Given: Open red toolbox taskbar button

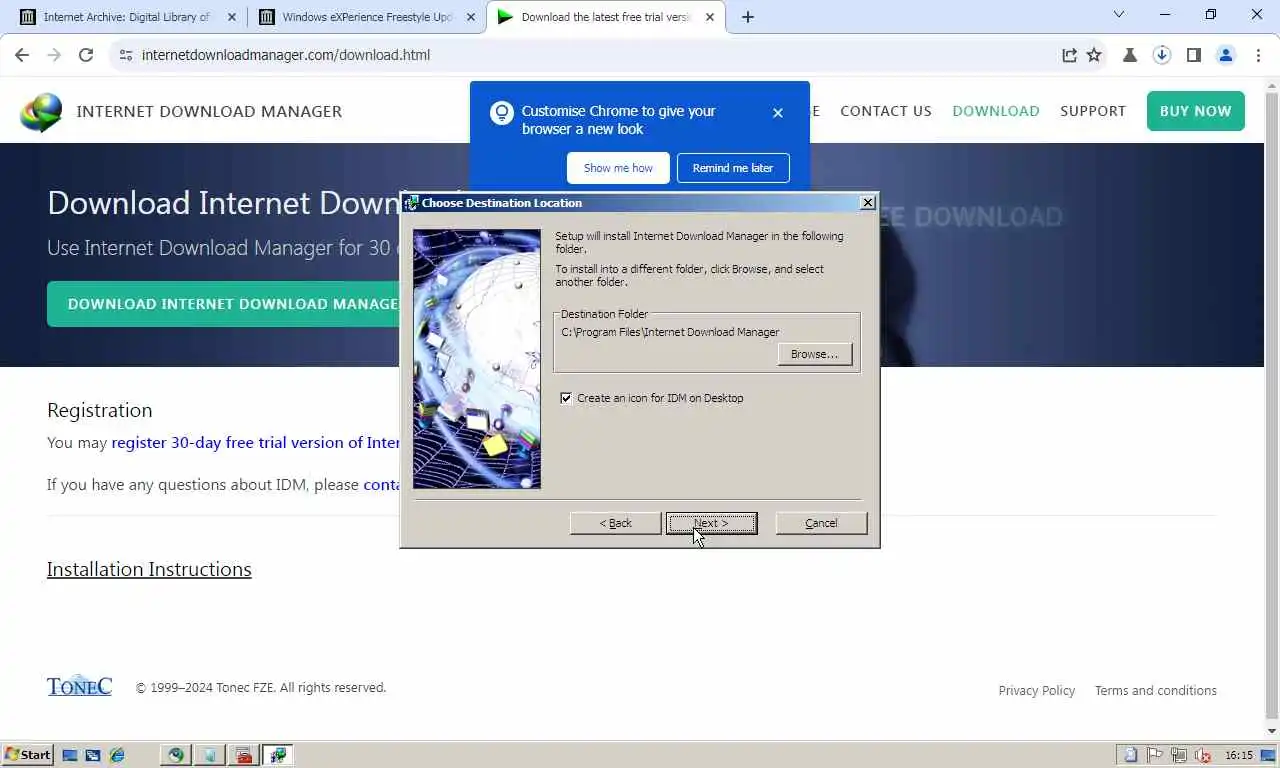Looking at the screenshot, I should [x=244, y=755].
